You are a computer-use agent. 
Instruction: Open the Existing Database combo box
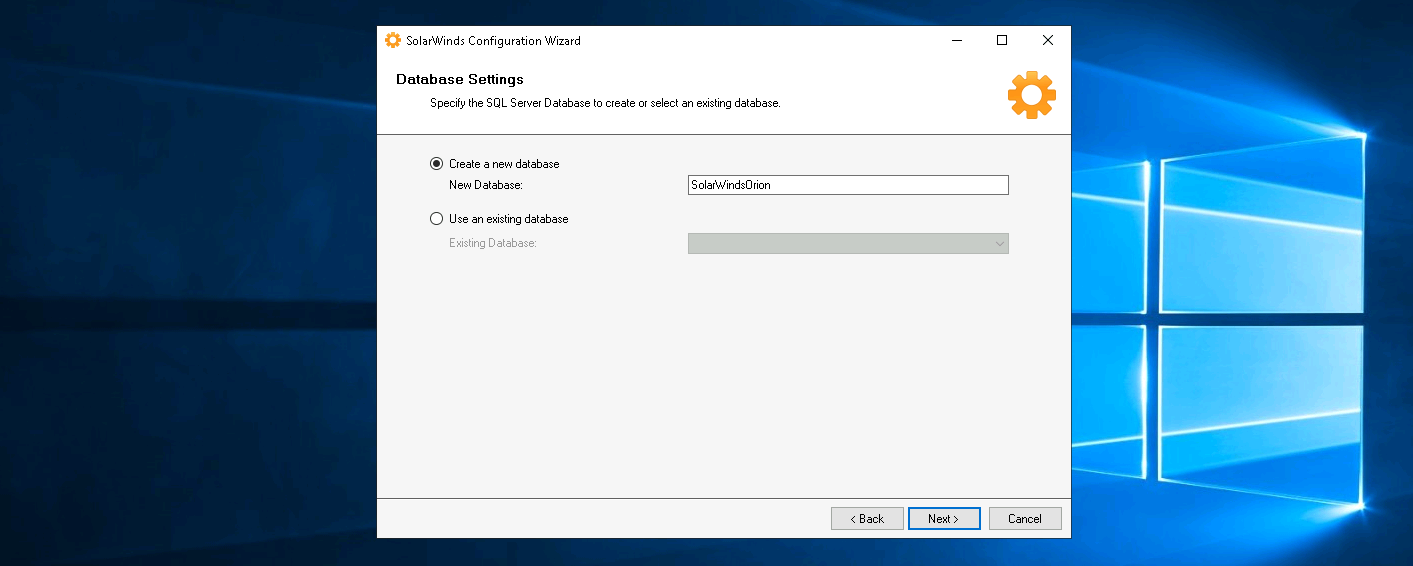pos(840,244)
